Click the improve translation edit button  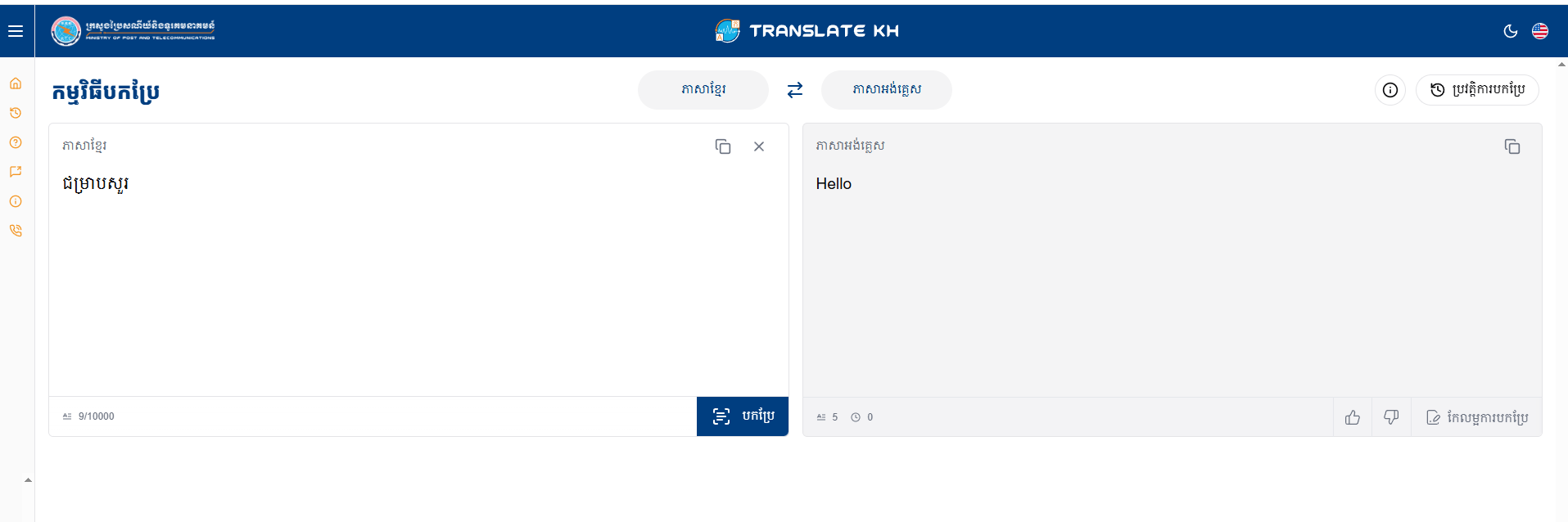click(1477, 417)
